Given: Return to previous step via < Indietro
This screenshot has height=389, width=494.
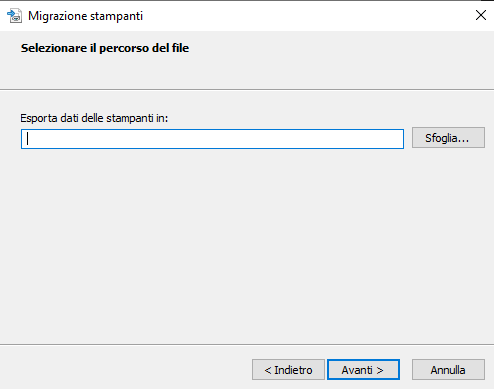Looking at the screenshot, I should tap(288, 370).
